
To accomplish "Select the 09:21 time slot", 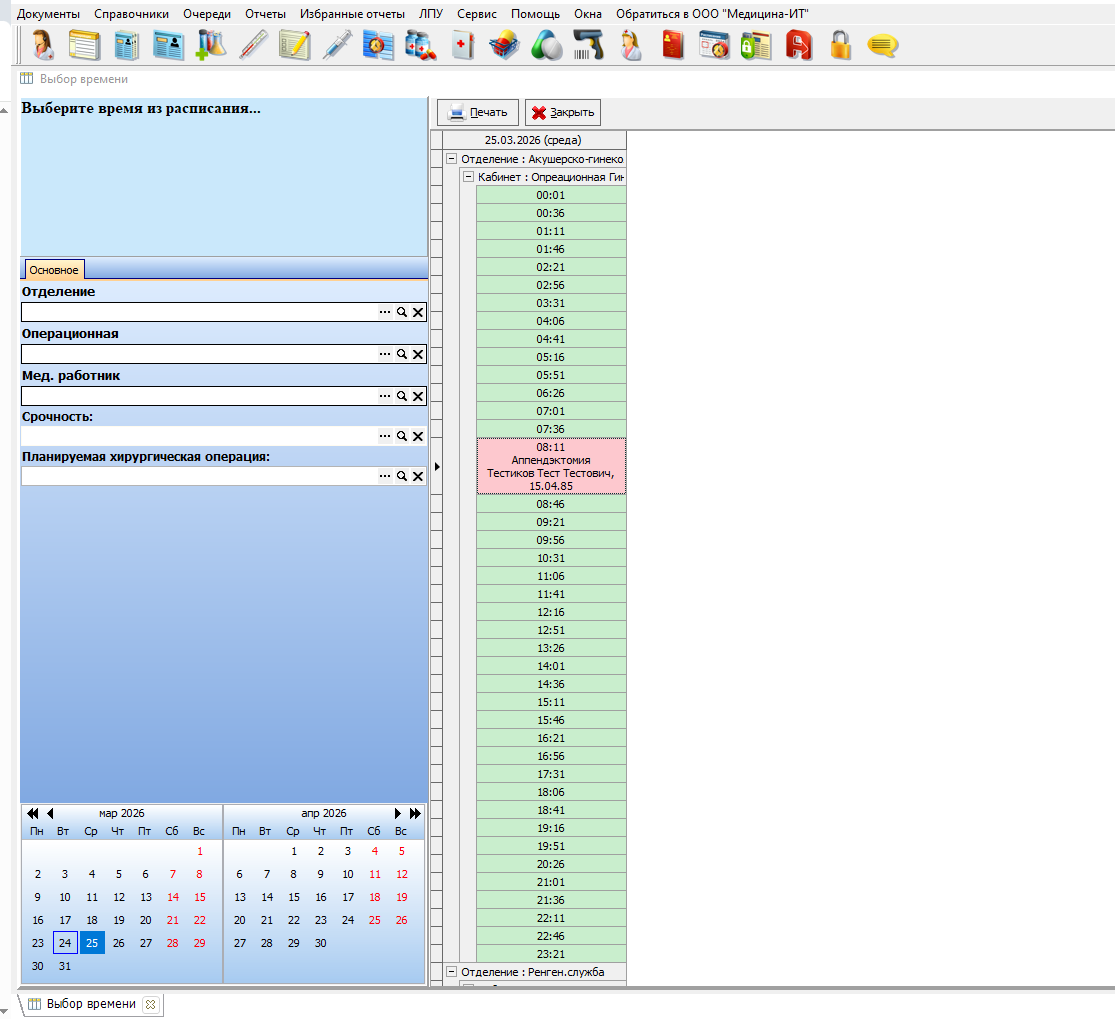I will tap(551, 523).
